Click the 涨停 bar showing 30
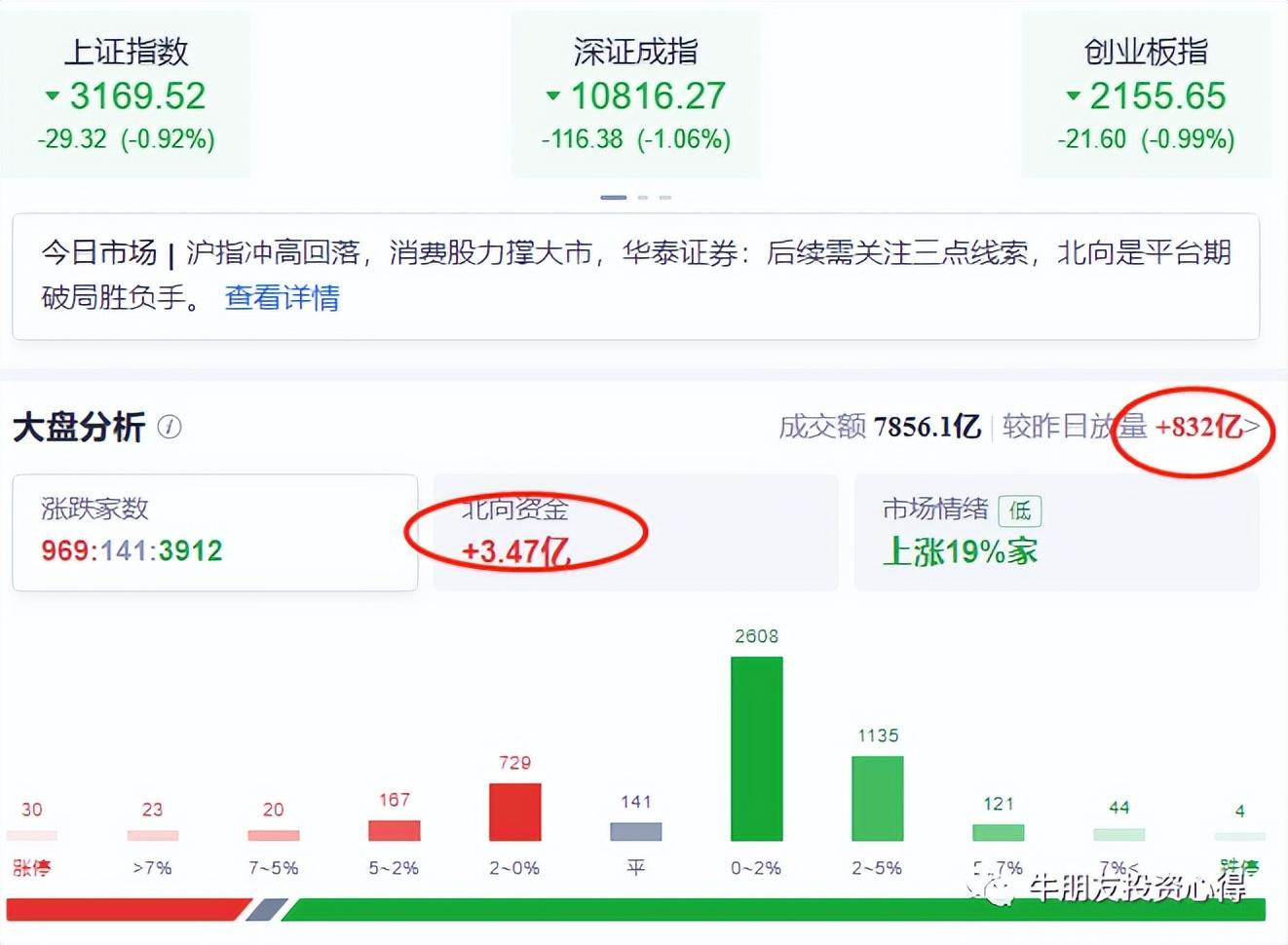 click(x=31, y=835)
